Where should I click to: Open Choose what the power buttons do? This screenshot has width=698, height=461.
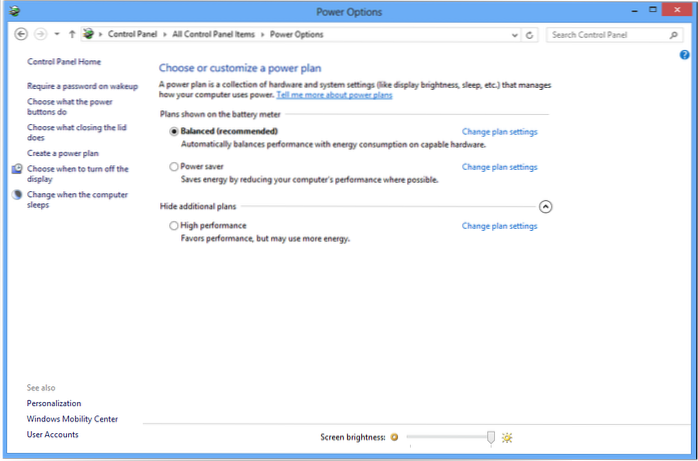click(70, 107)
